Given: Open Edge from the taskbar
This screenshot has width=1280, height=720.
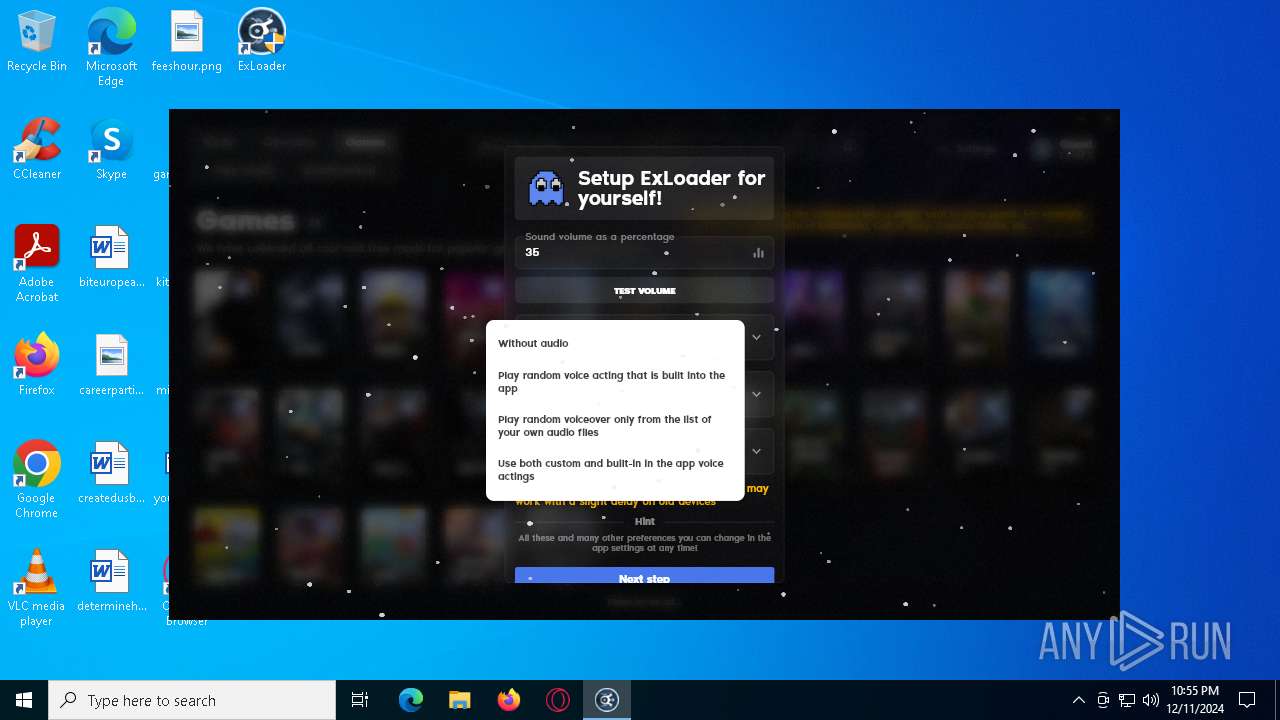Looking at the screenshot, I should click(x=411, y=700).
